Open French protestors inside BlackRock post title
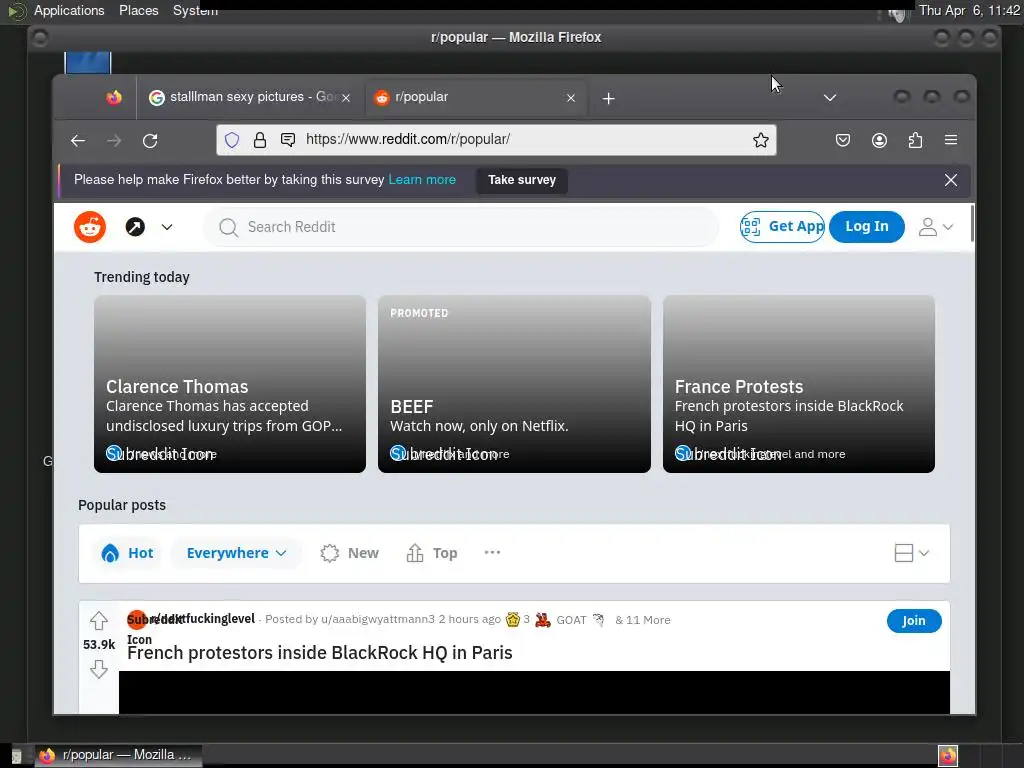This screenshot has width=1024, height=768. 319,652
